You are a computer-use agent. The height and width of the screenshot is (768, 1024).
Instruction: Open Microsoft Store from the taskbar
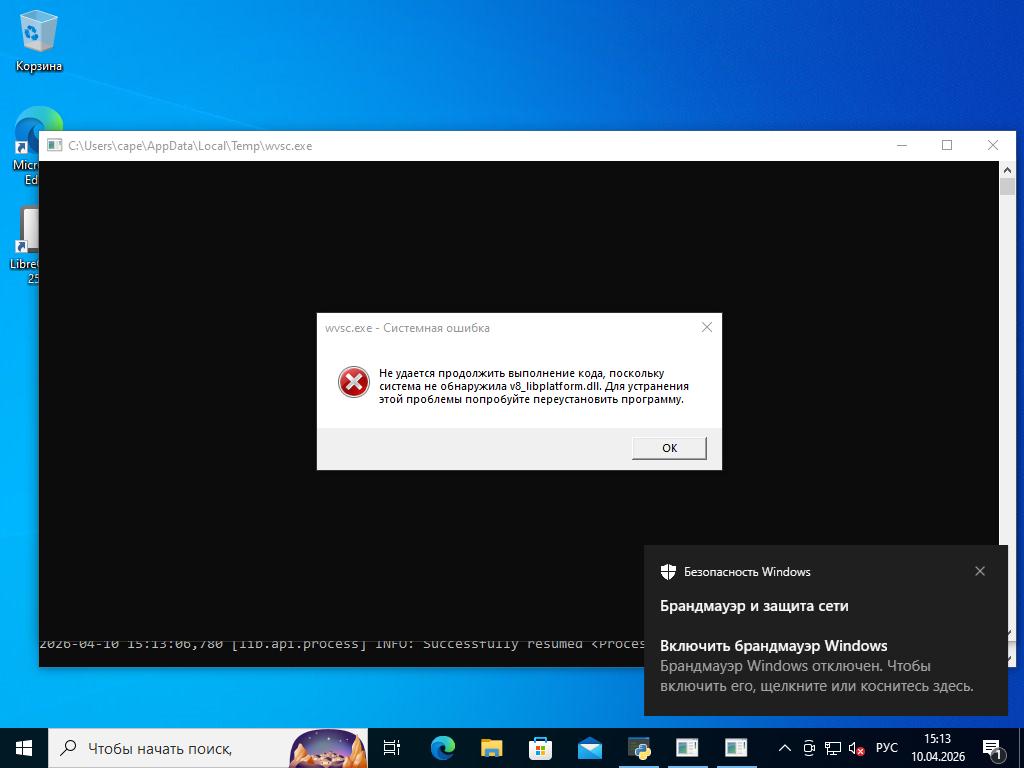click(x=540, y=748)
